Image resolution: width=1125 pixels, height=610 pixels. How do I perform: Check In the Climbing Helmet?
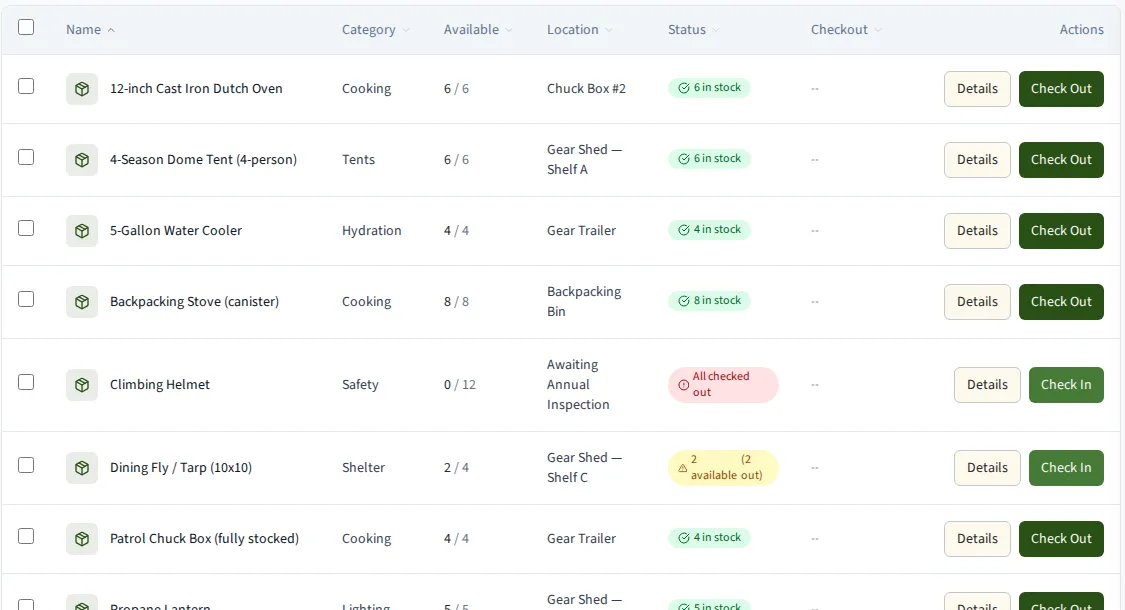(1066, 385)
